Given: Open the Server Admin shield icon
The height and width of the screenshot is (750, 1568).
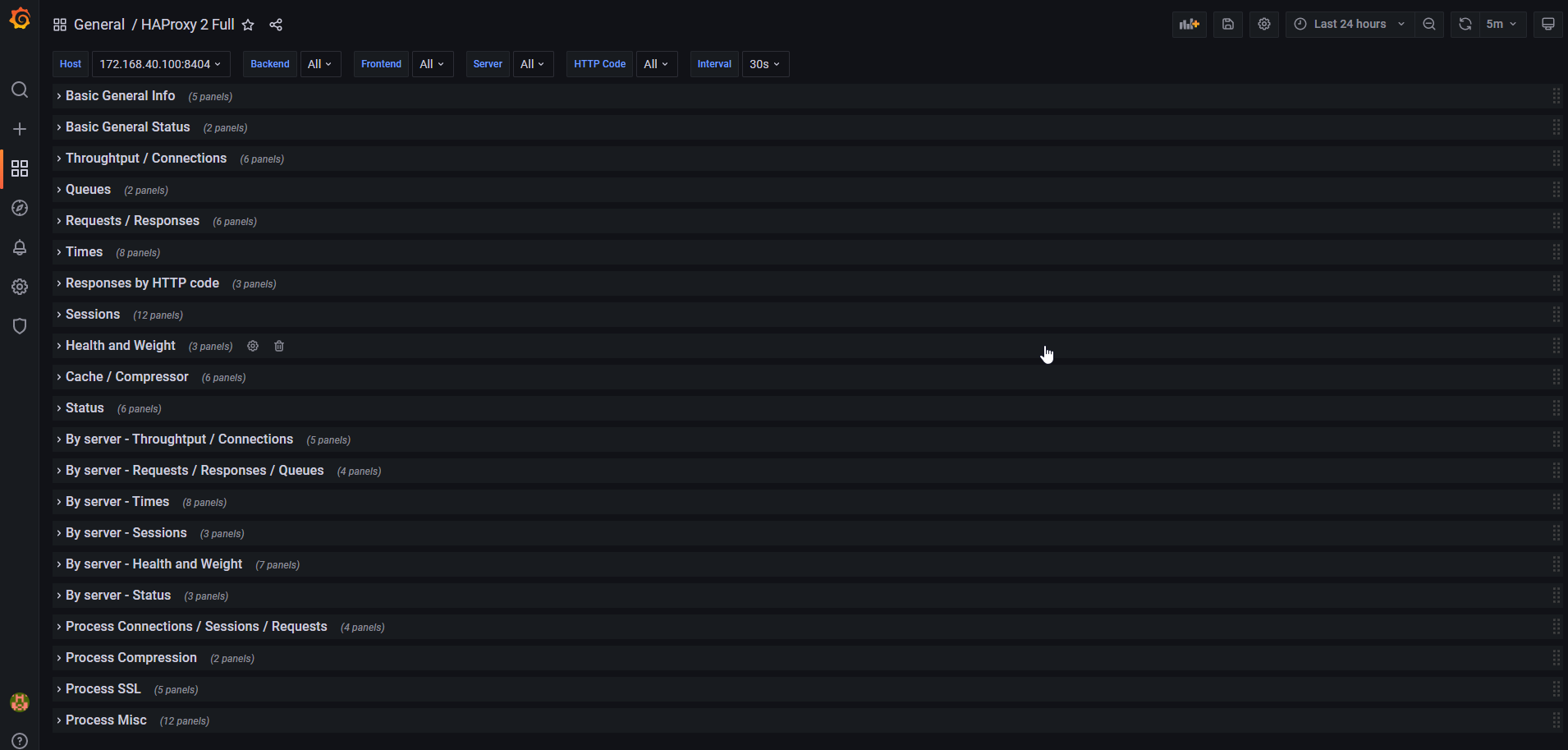Looking at the screenshot, I should (20, 326).
